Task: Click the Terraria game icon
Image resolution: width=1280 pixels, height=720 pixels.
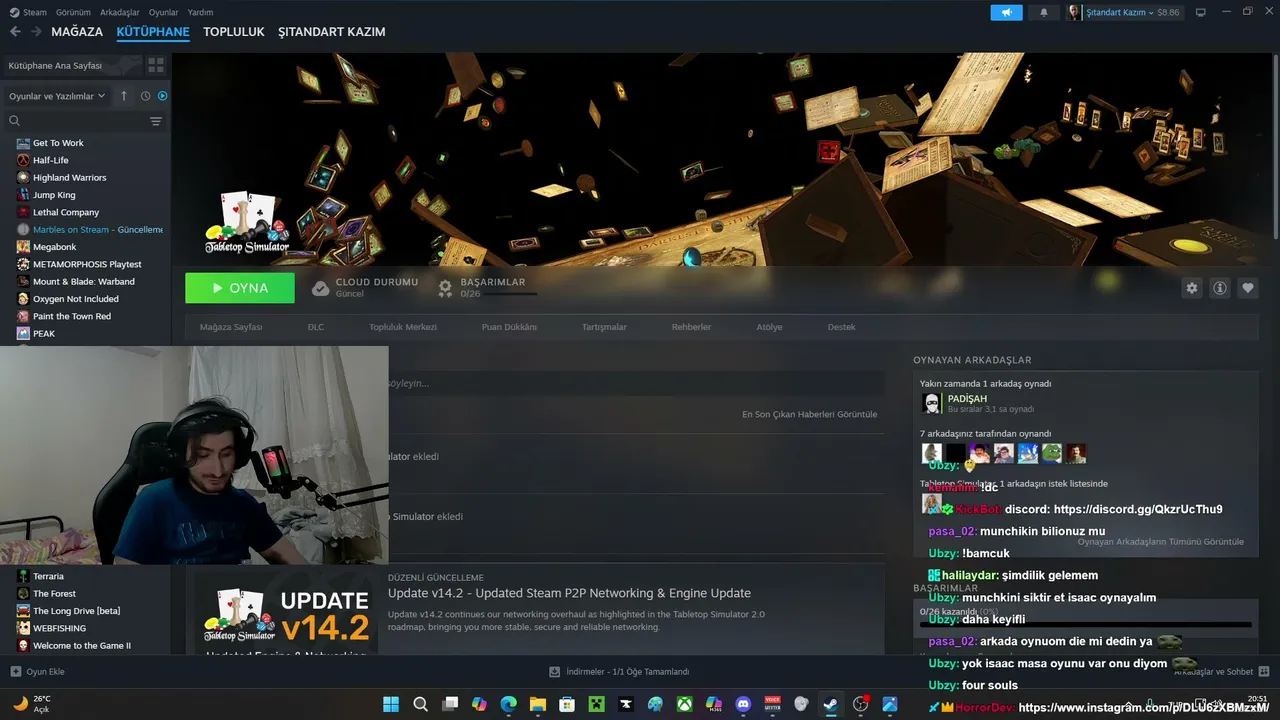Action: (23, 576)
